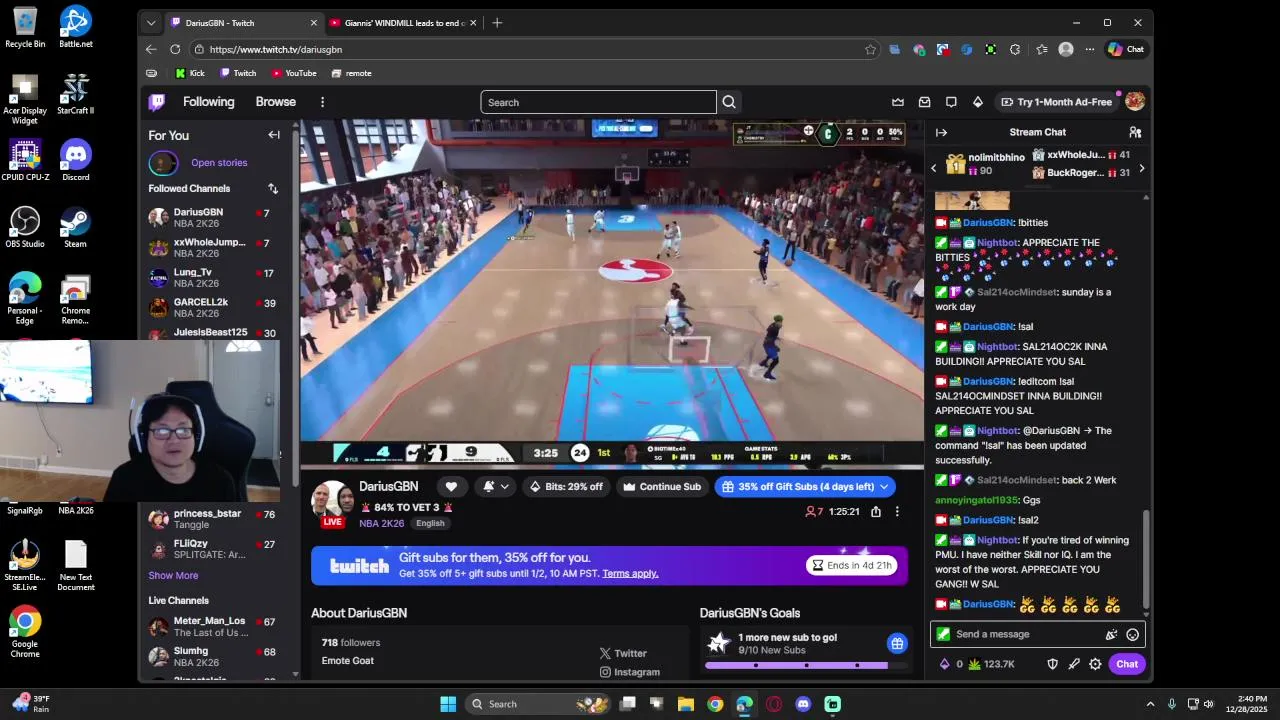1280x720 pixels.
Task: Open celebration party popper icon in chat
Action: [1111, 634]
